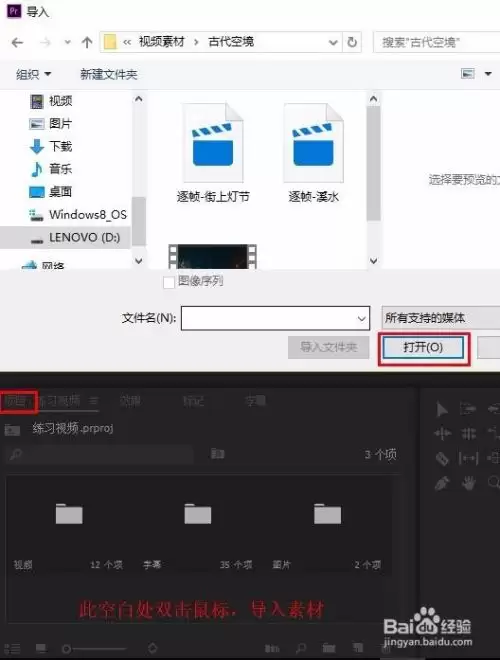Switch to the 效果 tab in Premiere
Screen dimensions: 500x660
click(130, 401)
